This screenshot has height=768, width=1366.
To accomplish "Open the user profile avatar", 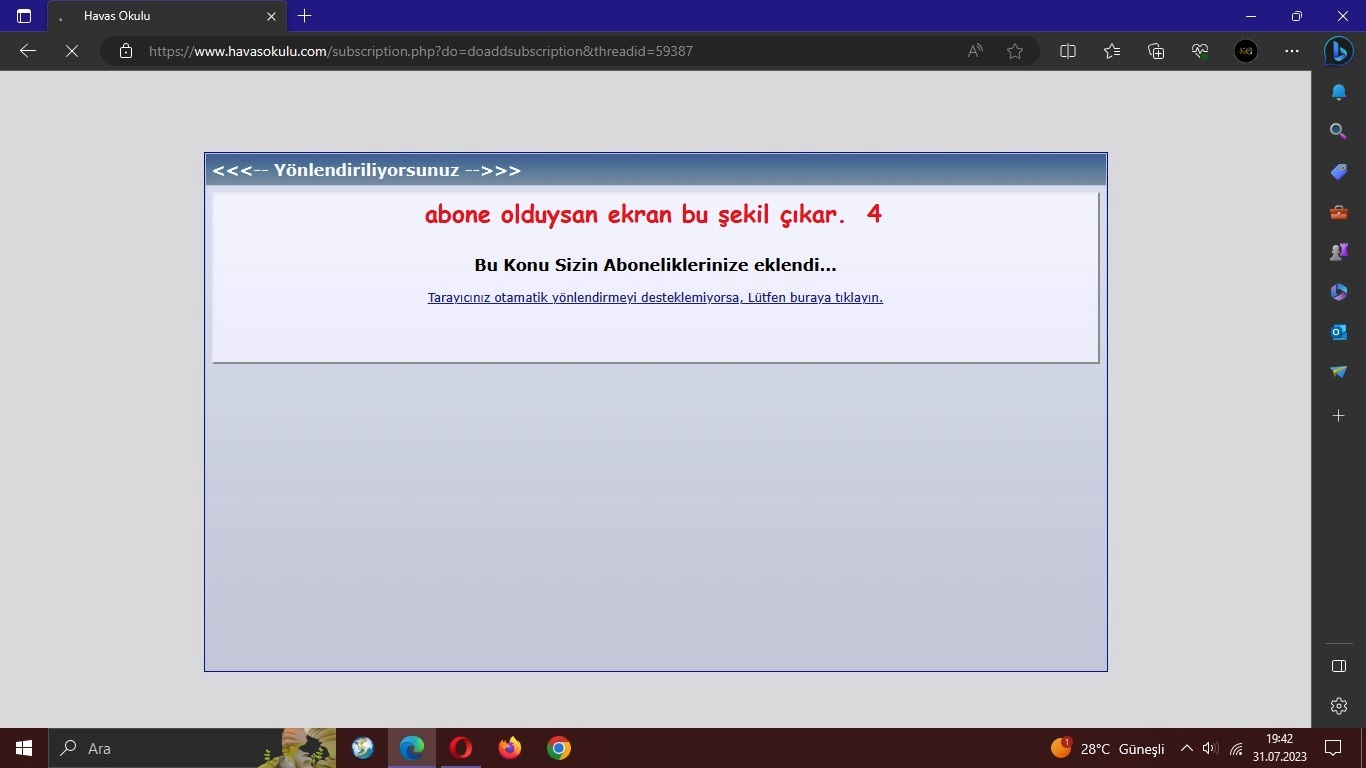I will pos(1246,51).
